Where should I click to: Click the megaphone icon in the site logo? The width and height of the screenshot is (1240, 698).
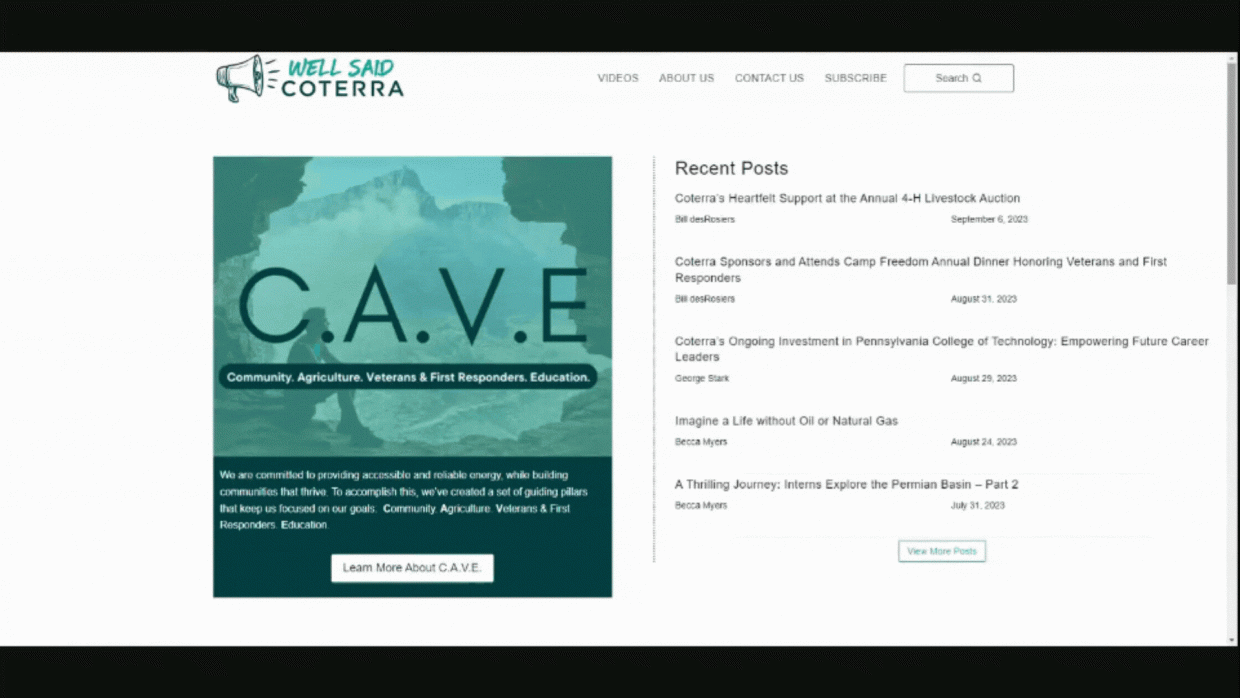240,78
